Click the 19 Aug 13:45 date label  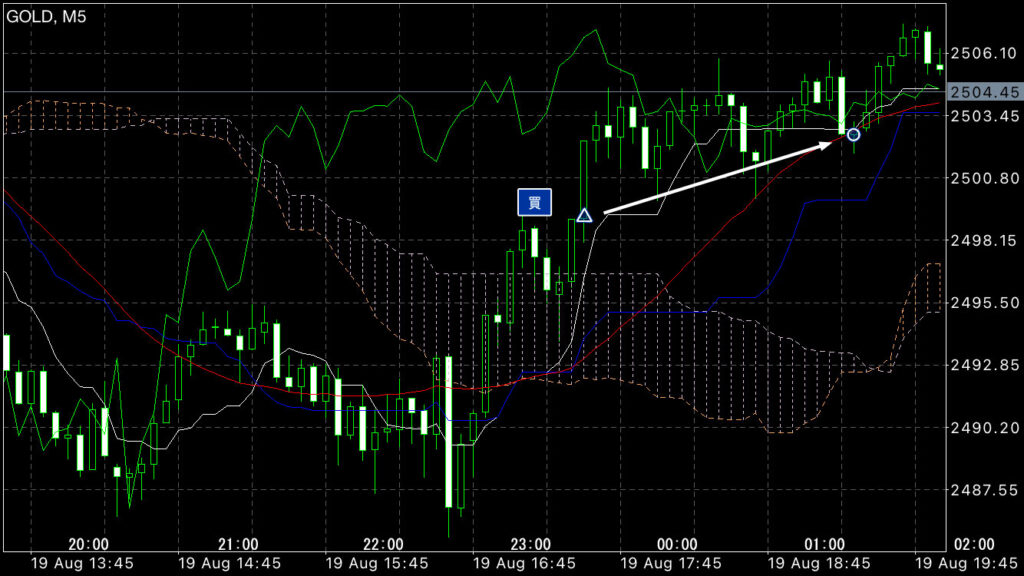coord(82,563)
